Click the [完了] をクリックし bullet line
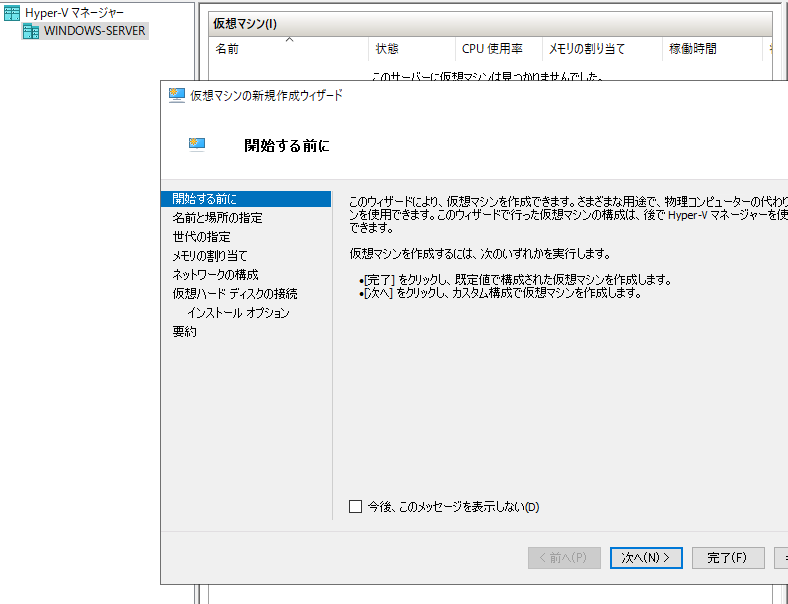The height and width of the screenshot is (604, 788). click(515, 279)
